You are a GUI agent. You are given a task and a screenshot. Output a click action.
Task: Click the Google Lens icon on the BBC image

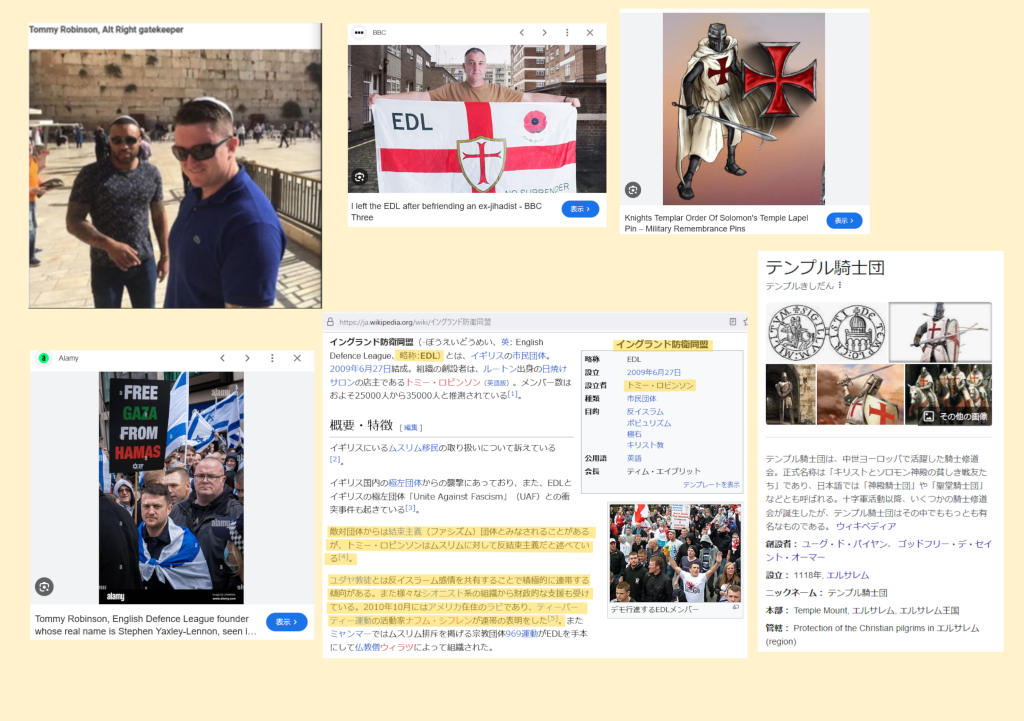pyautogui.click(x=360, y=178)
